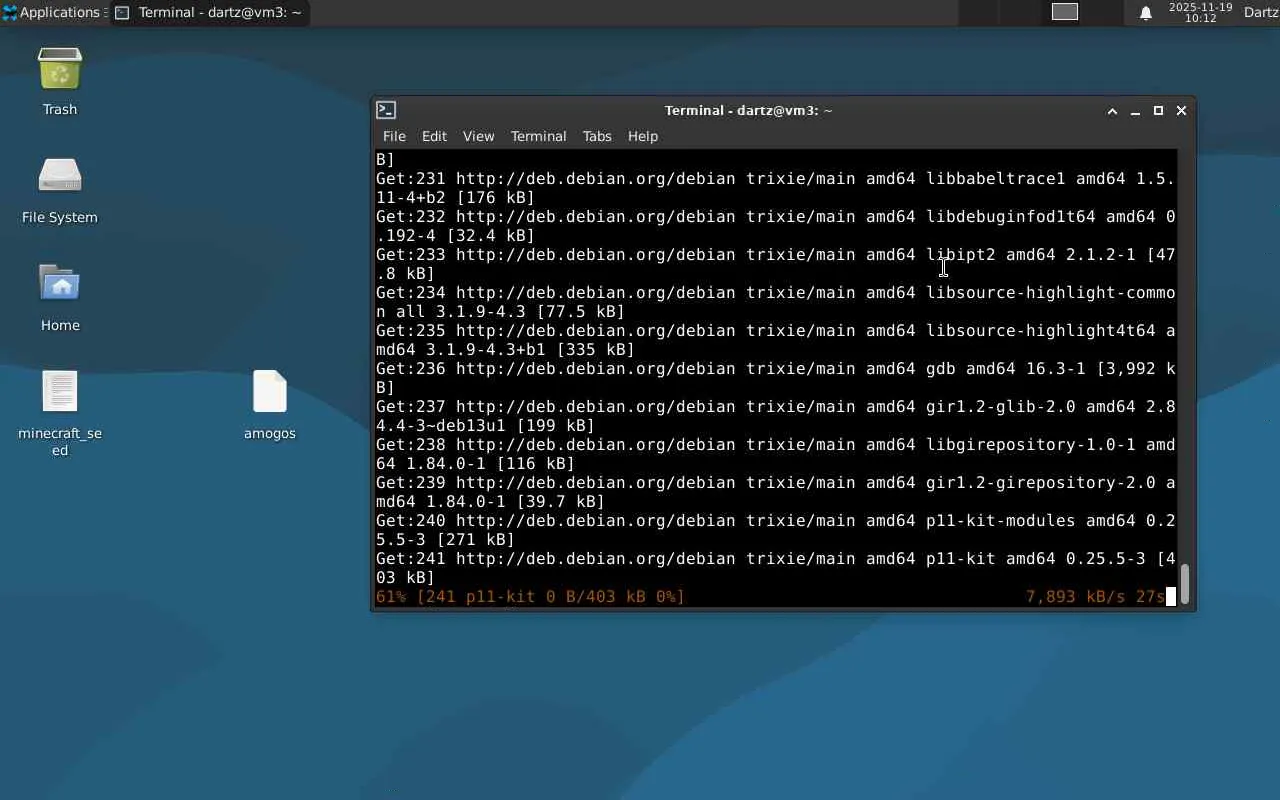
Task: Click the terminal icon in window title bar
Action: point(386,110)
